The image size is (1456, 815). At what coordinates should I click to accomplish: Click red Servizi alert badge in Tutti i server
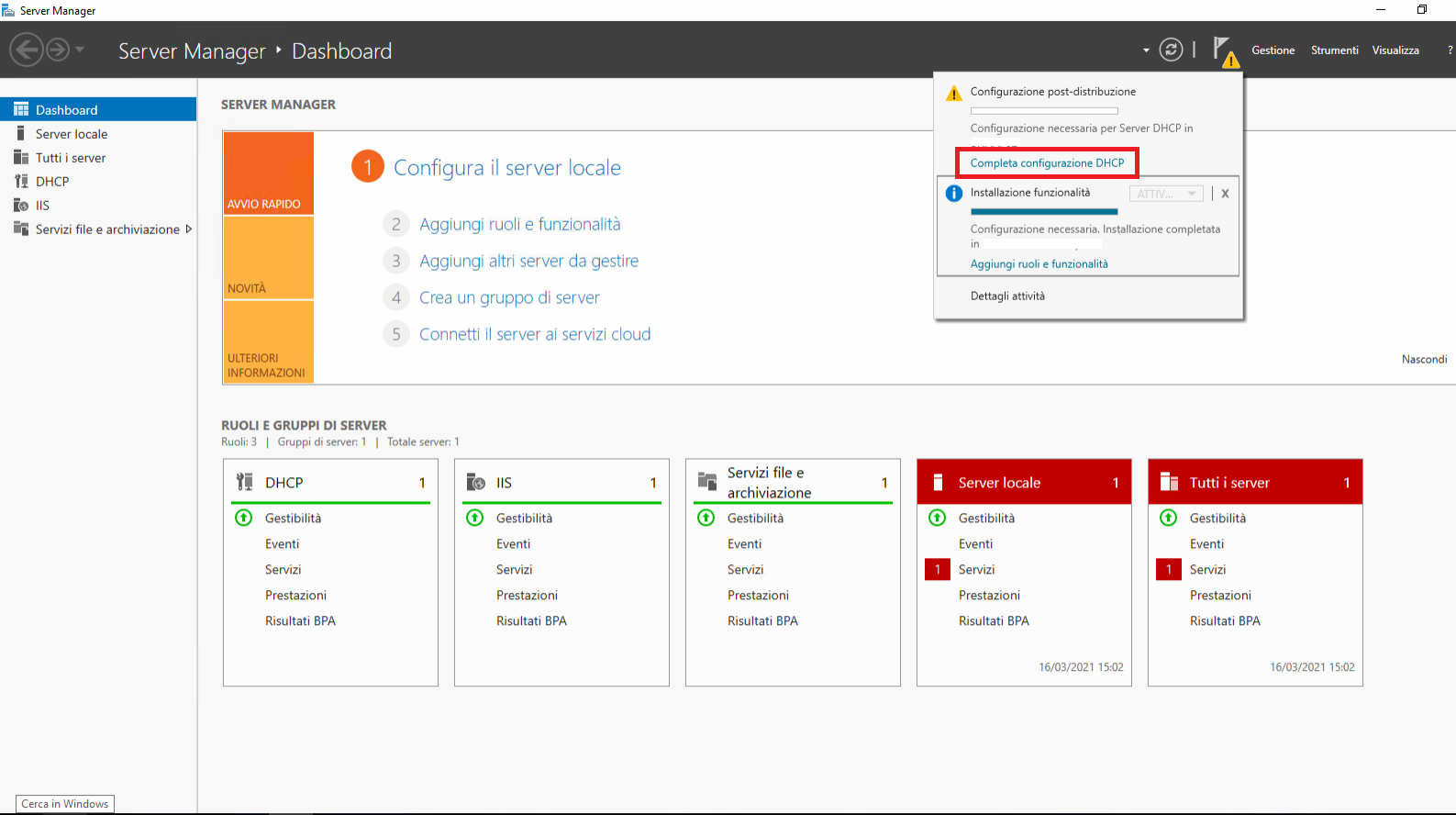click(1169, 569)
